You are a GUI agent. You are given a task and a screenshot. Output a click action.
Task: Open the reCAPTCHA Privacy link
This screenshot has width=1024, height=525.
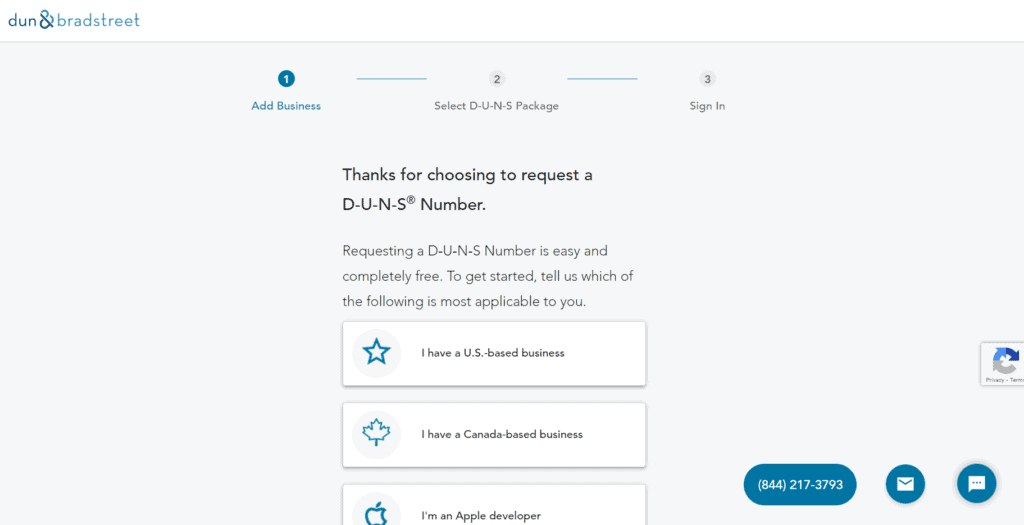tap(995, 380)
